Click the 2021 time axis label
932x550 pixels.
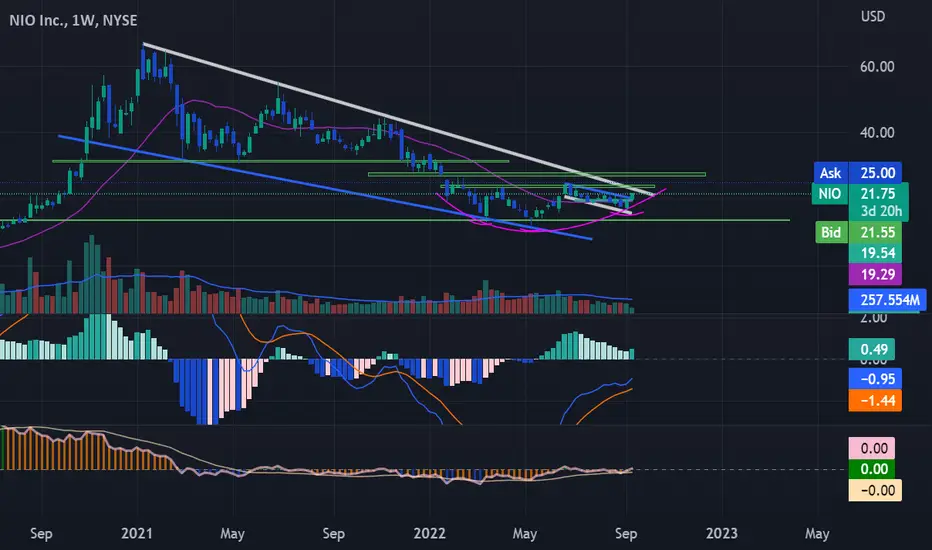137,533
